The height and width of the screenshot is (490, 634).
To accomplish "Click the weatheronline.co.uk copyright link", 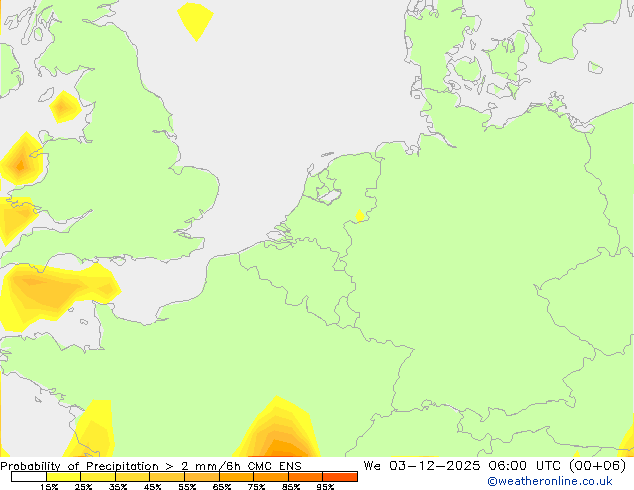I will [549, 481].
